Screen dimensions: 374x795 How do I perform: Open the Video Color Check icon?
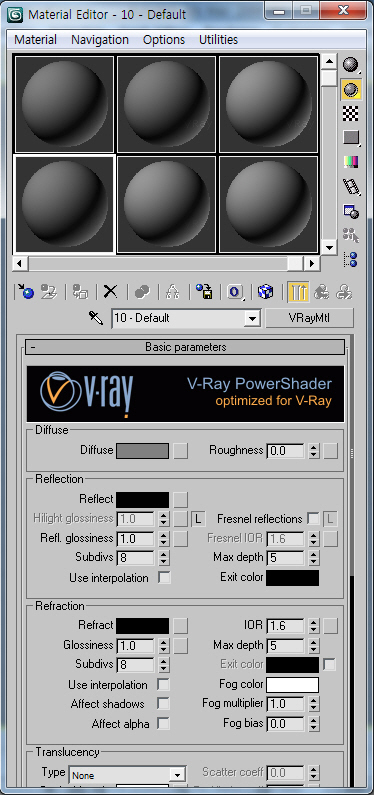[x=351, y=162]
